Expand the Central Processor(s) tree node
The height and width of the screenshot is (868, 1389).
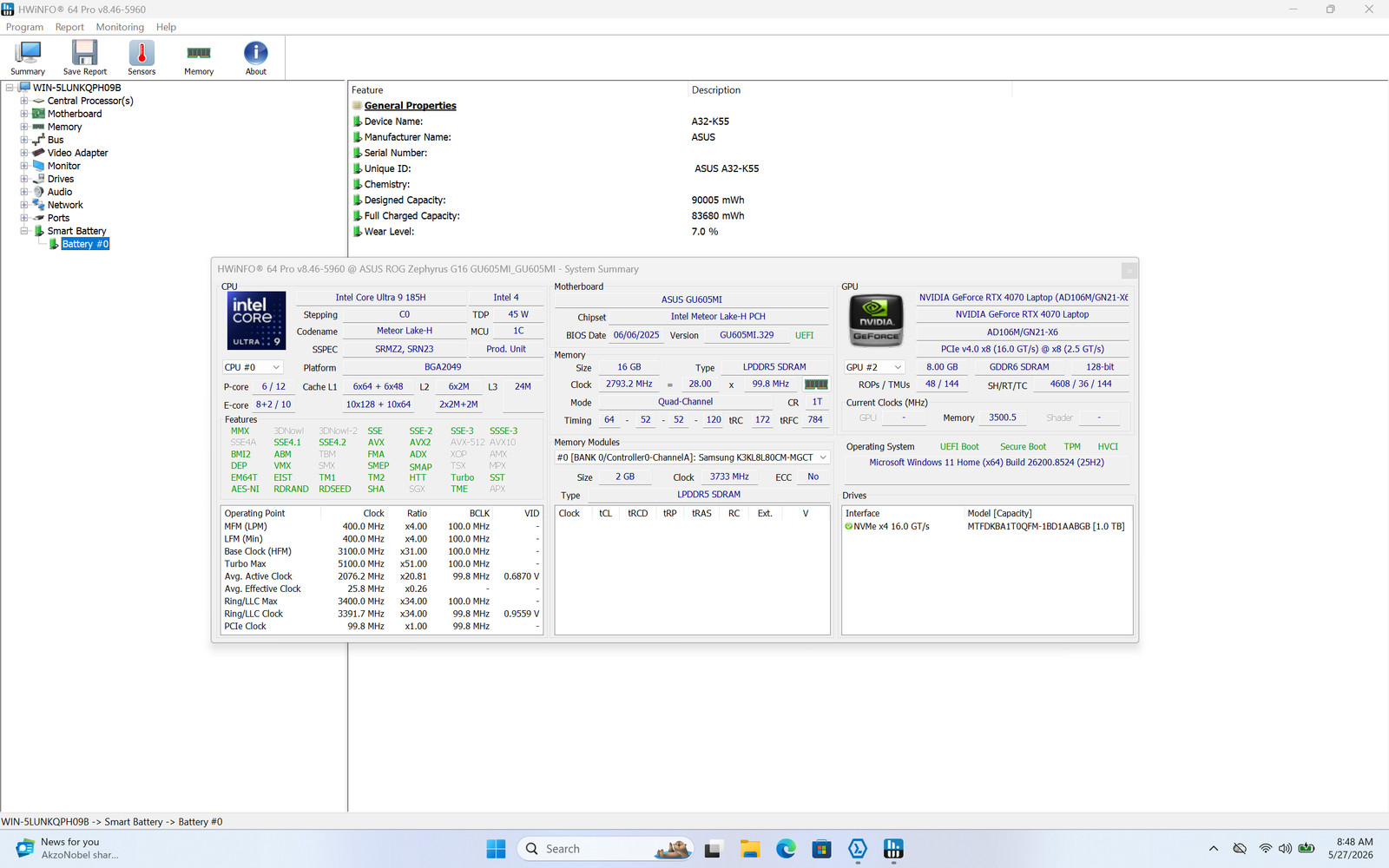24,101
